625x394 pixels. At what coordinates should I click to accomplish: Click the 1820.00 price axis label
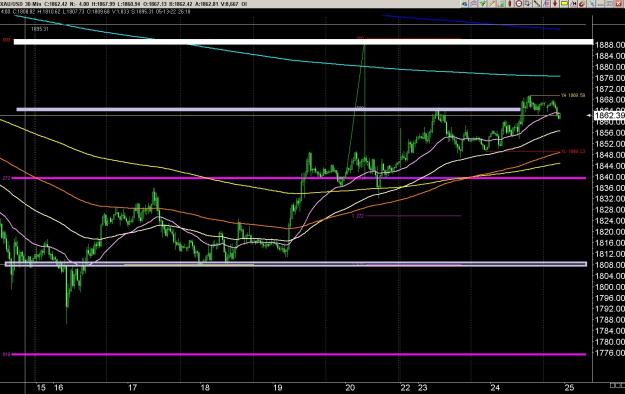click(609, 232)
